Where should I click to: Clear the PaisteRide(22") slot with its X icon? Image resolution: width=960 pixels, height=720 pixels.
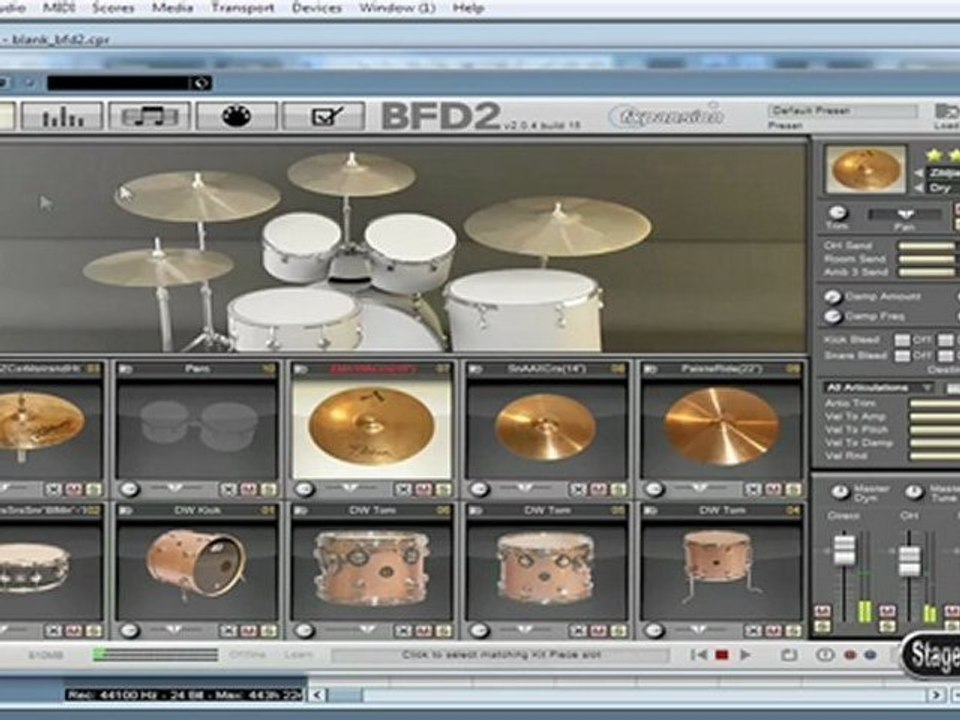pos(753,489)
